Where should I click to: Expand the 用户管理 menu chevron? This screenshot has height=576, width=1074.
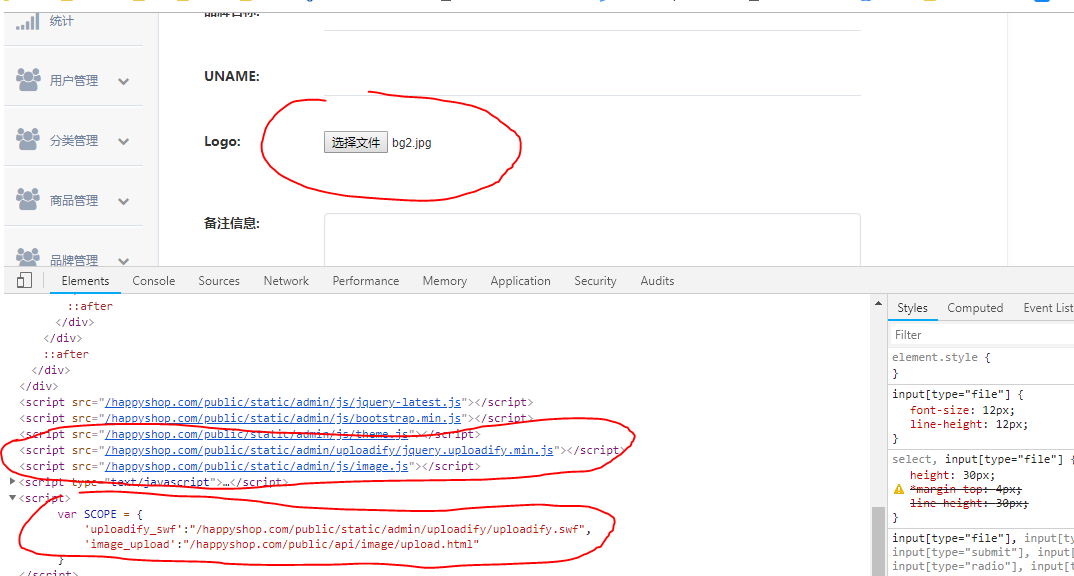point(123,82)
